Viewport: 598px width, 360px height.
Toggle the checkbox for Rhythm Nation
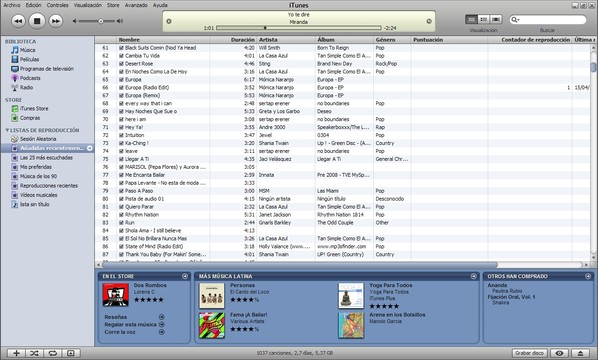tap(121, 215)
